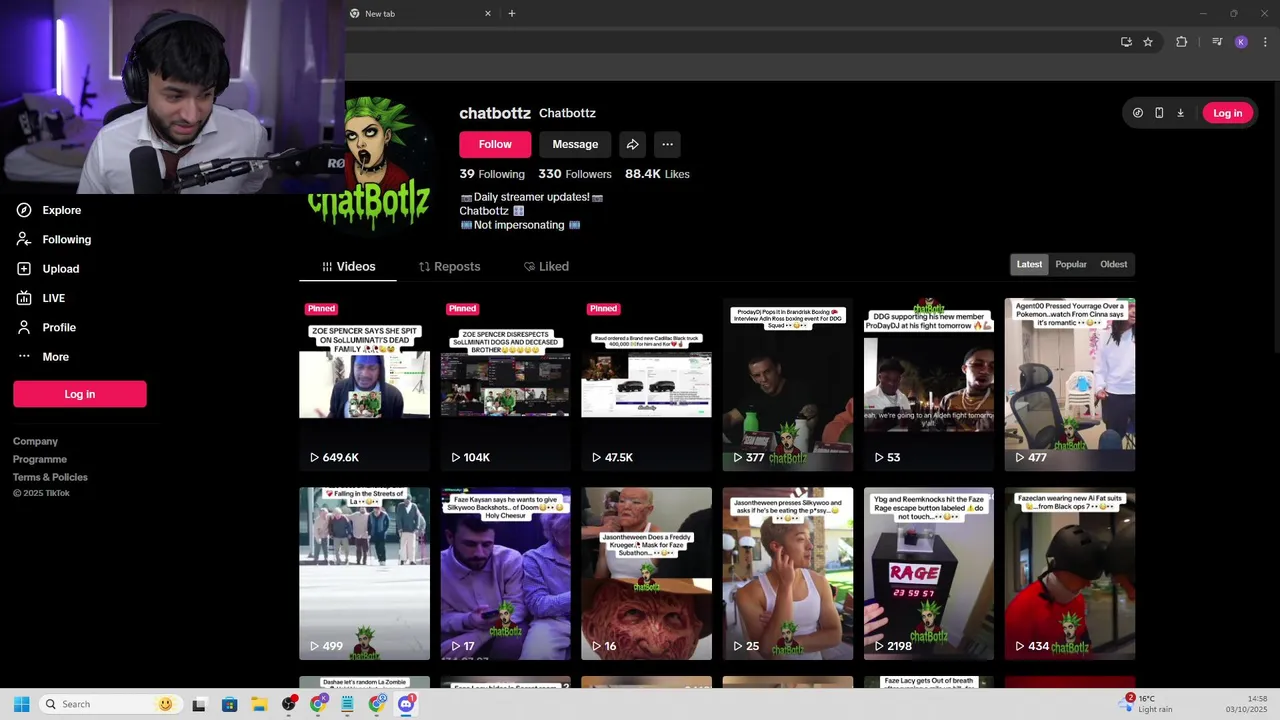Open Chrome three-dot menu
The image size is (1280, 720).
(x=1265, y=42)
